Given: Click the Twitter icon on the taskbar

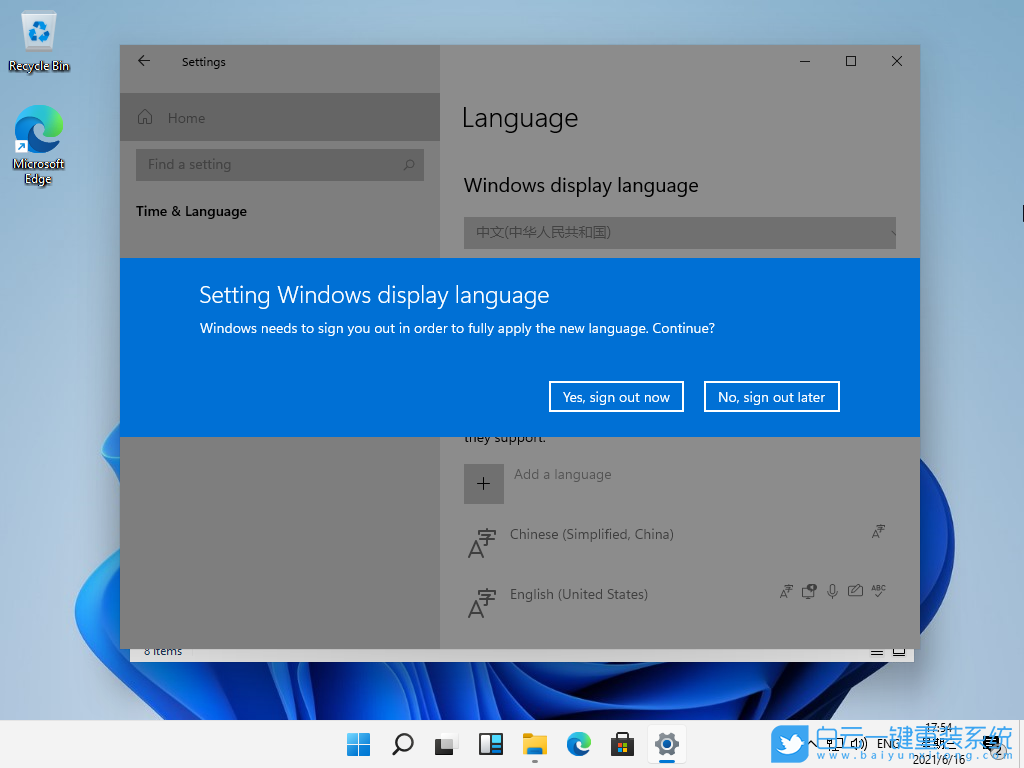Looking at the screenshot, I should click(x=789, y=744).
